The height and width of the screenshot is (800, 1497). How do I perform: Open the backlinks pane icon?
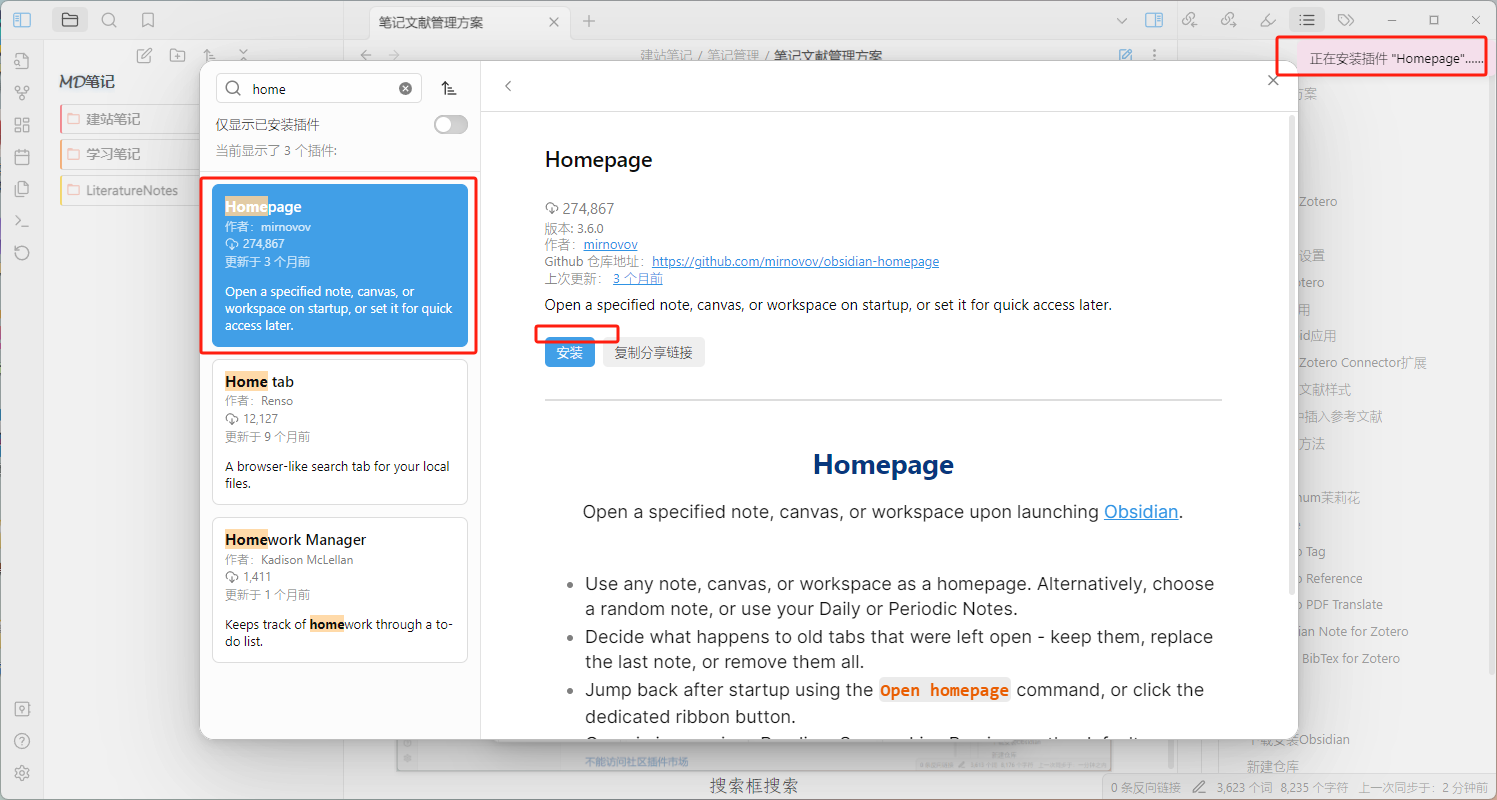click(1189, 19)
